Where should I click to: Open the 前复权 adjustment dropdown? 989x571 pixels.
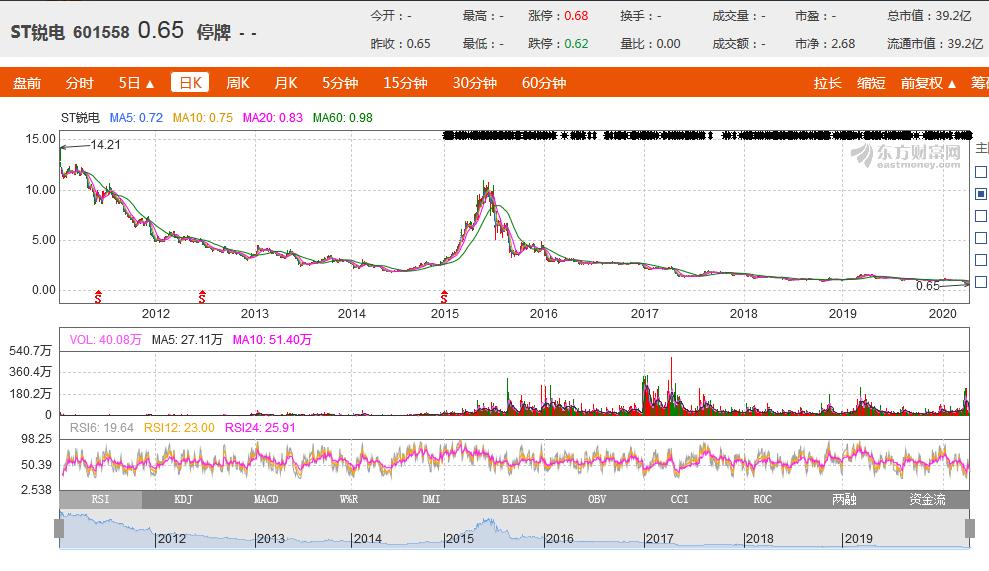click(928, 83)
